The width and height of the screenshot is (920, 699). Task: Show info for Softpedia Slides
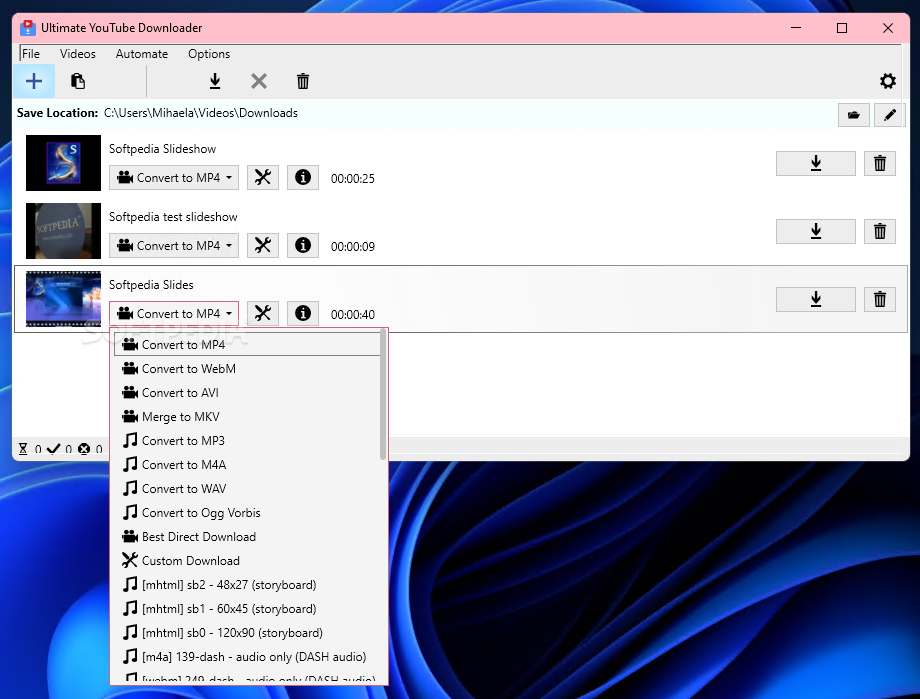pos(303,313)
